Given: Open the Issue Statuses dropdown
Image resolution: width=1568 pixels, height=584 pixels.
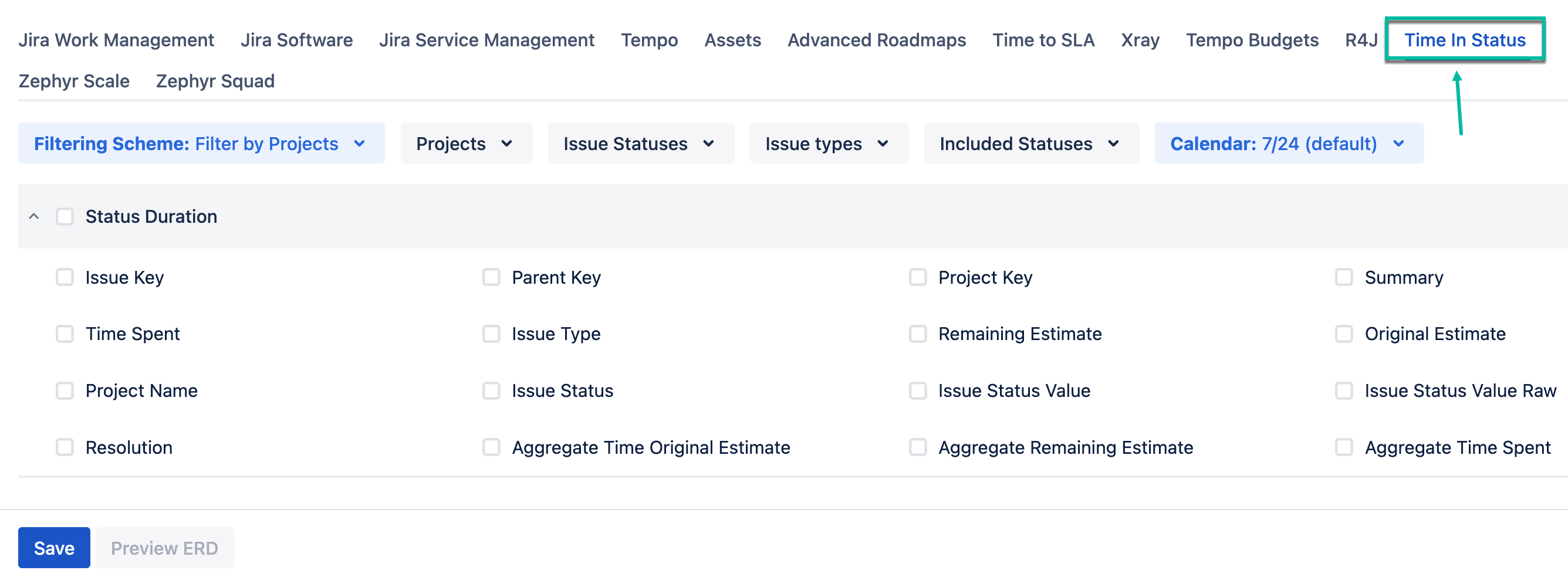Looking at the screenshot, I should pos(640,143).
